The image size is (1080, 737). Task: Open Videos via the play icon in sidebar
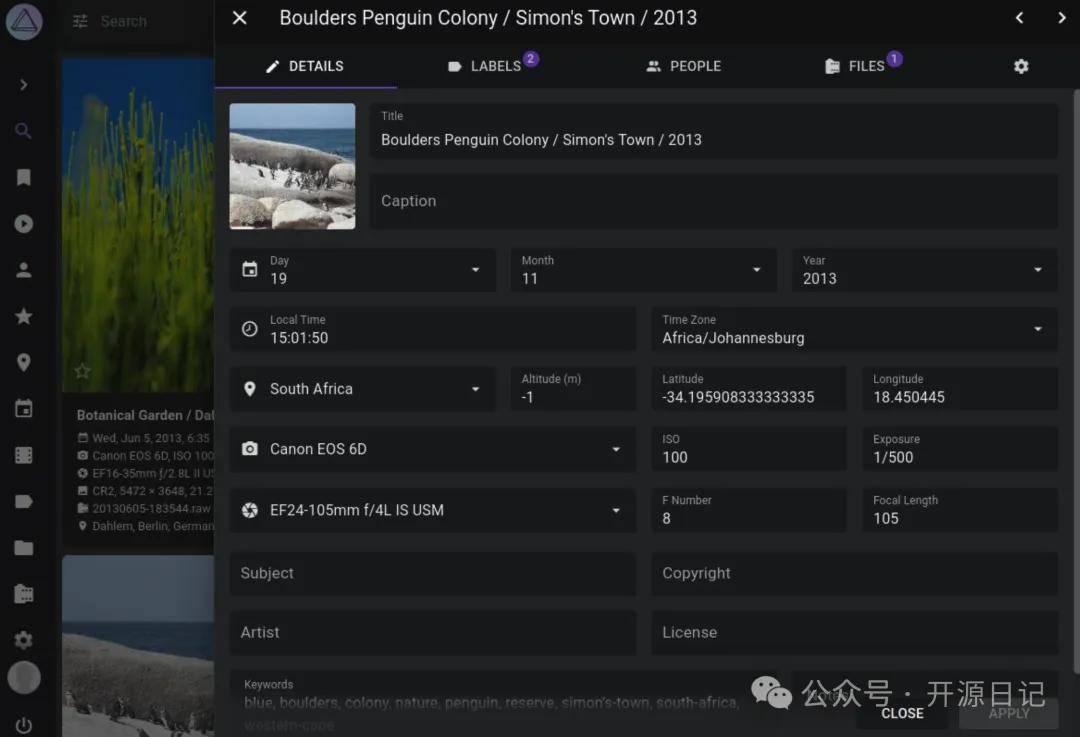coord(24,224)
